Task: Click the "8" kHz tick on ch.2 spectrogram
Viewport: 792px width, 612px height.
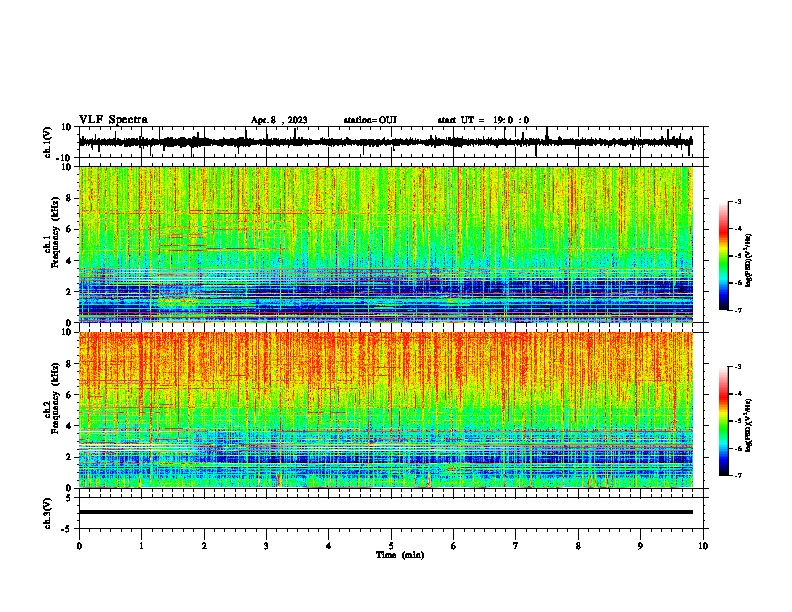Action: pos(69,364)
